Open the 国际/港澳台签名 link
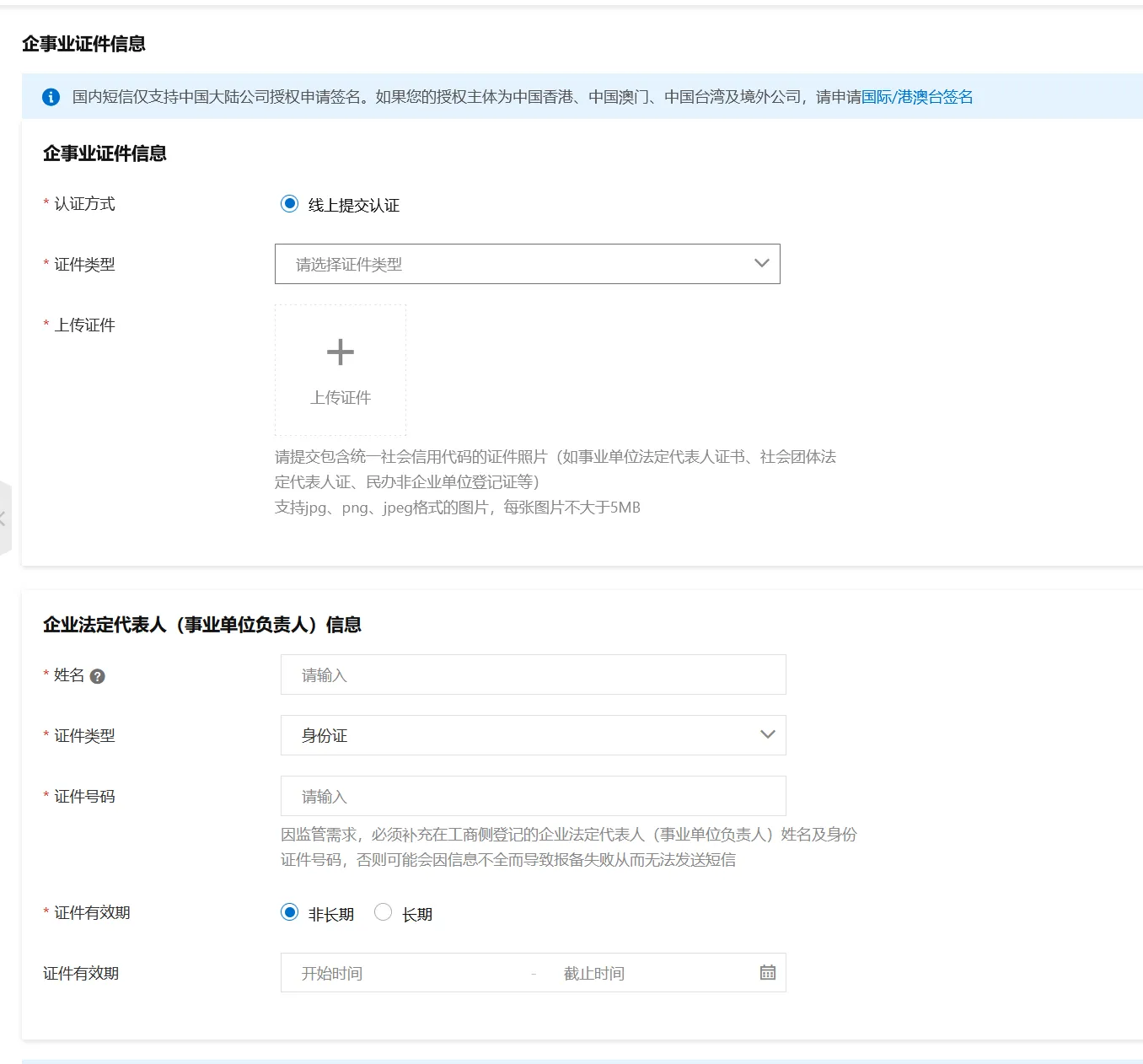The image size is (1143, 1064). 917,97
